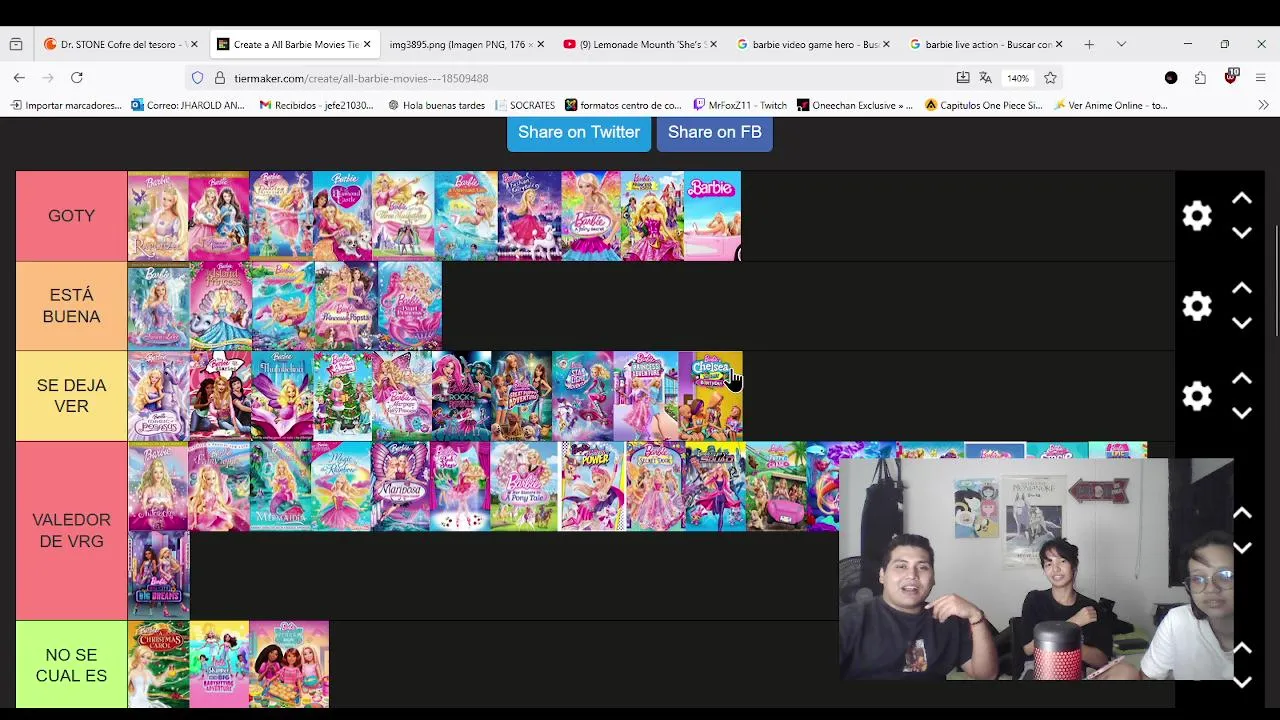1280x720 pixels.
Task: Select Chelsea movie thumbnail in SE DEJA VER
Action: pos(711,396)
